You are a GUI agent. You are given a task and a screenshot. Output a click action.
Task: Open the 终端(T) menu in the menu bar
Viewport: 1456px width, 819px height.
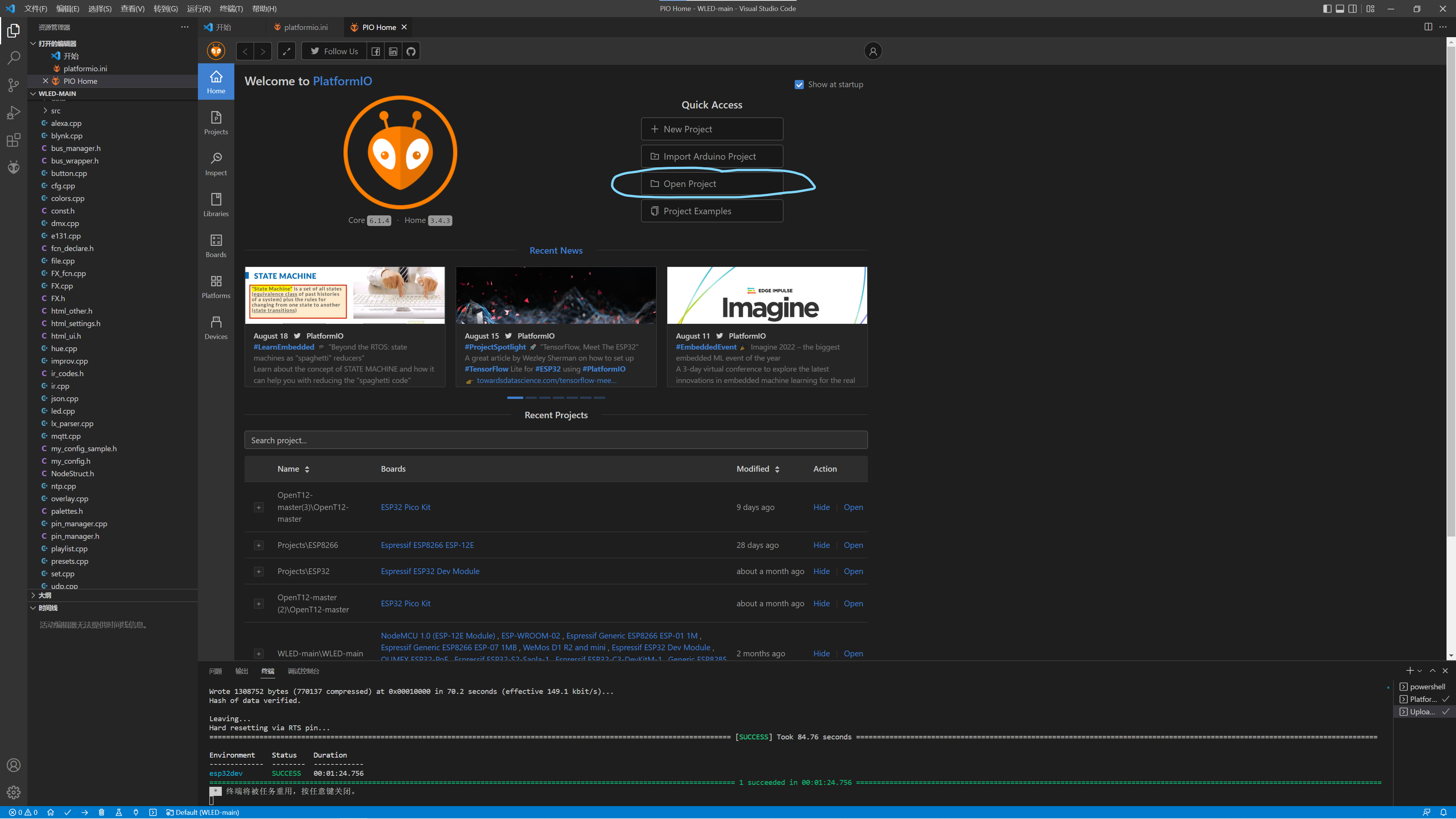(231, 8)
